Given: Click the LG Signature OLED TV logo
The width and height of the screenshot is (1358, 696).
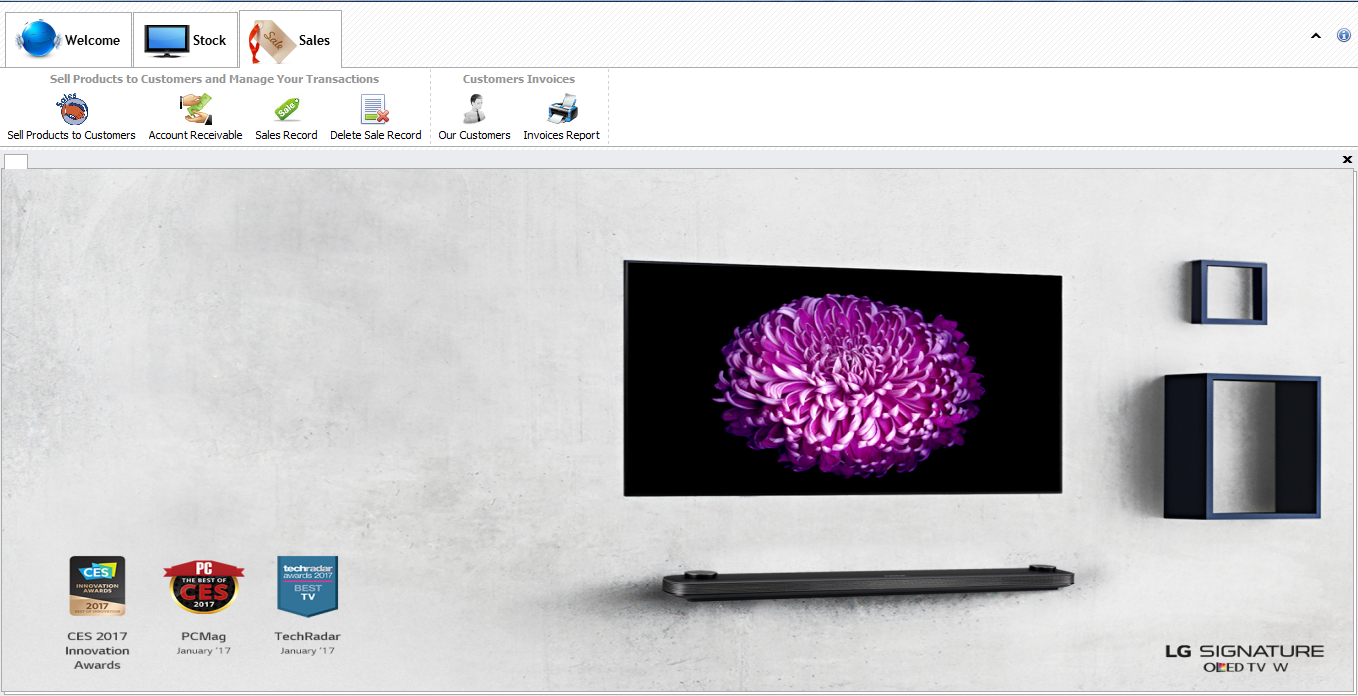Looking at the screenshot, I should click(x=1244, y=657).
